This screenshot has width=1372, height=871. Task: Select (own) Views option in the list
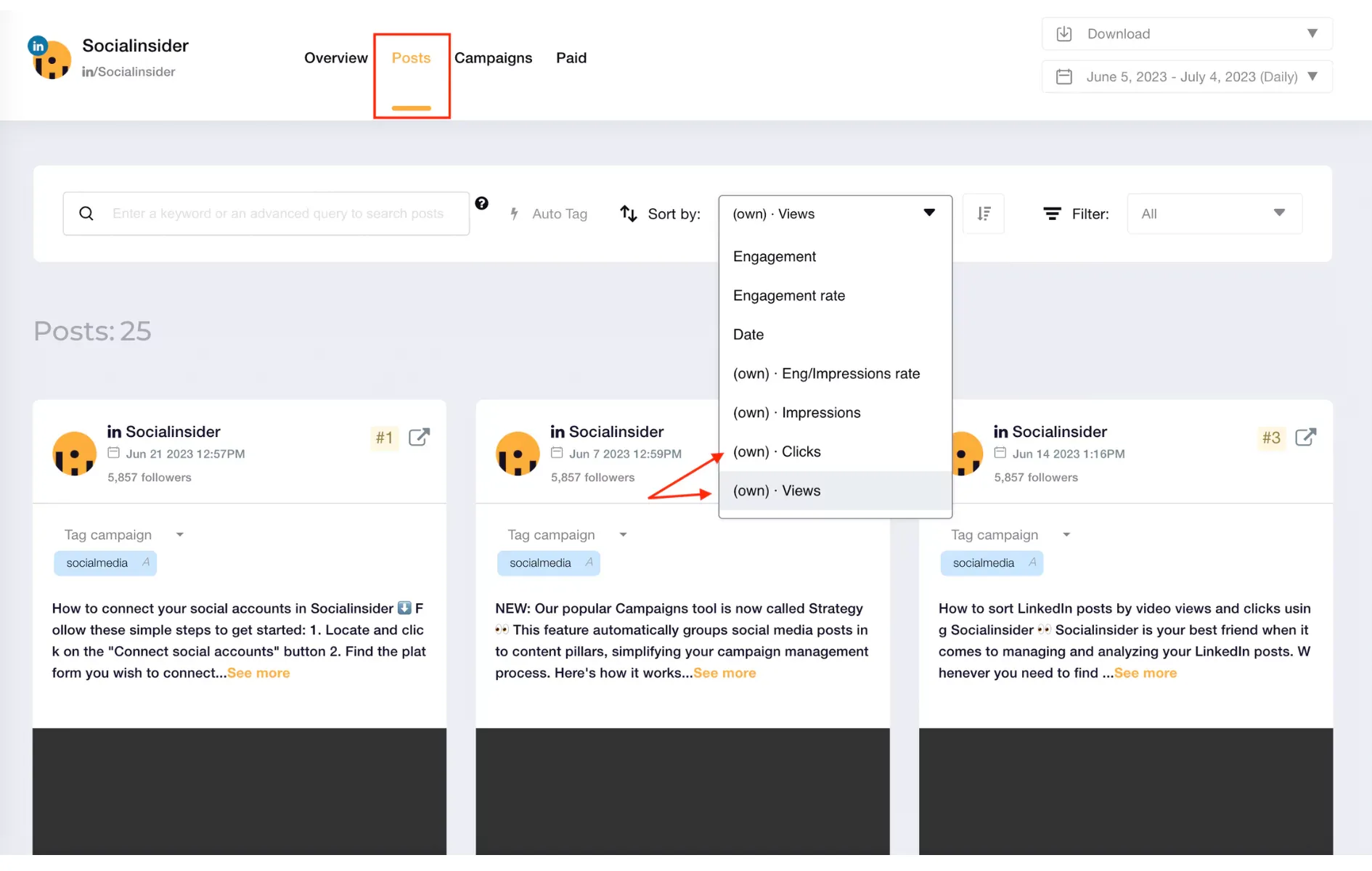coord(835,491)
